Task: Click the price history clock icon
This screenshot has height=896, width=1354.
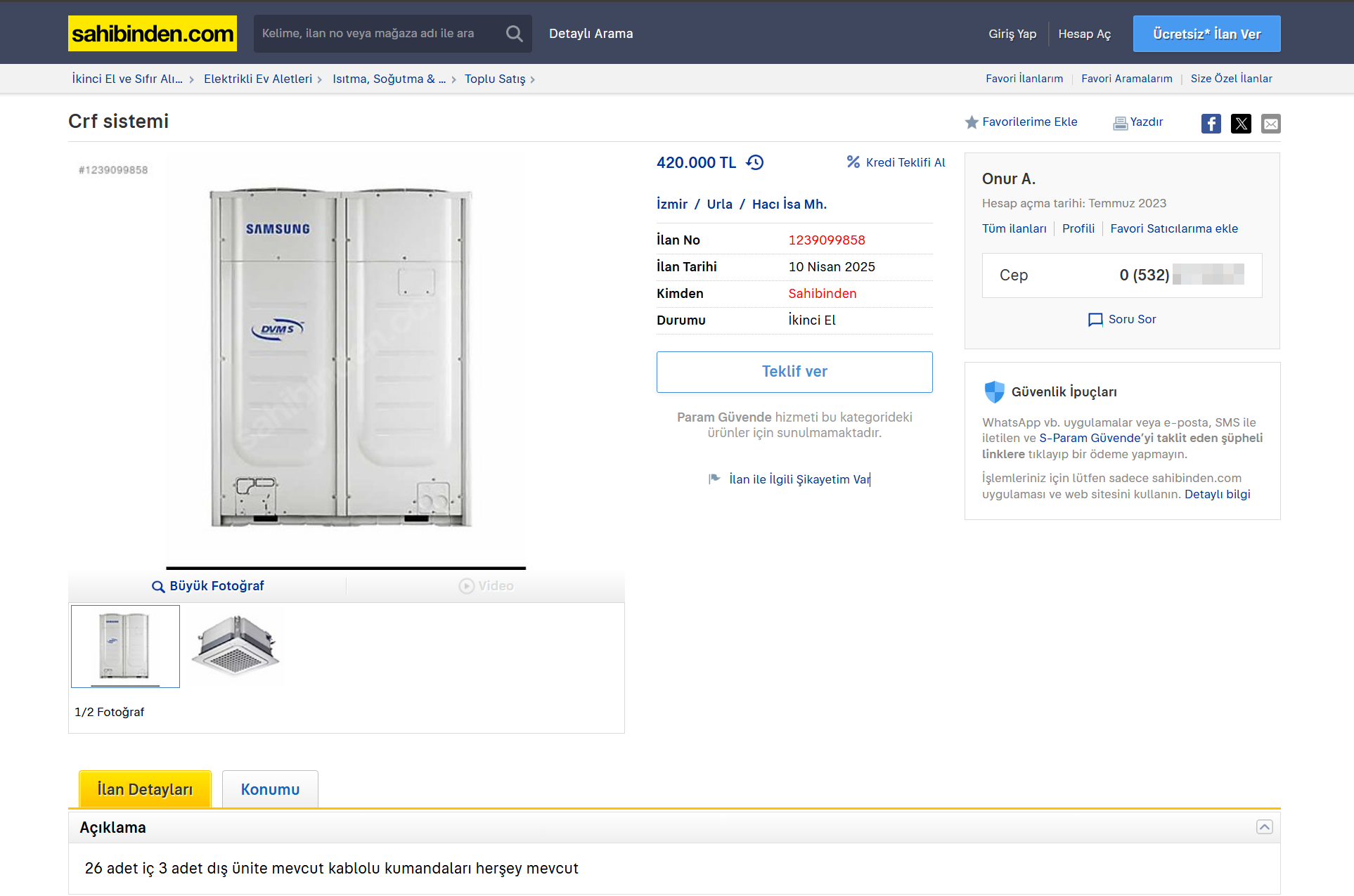Action: point(755,162)
